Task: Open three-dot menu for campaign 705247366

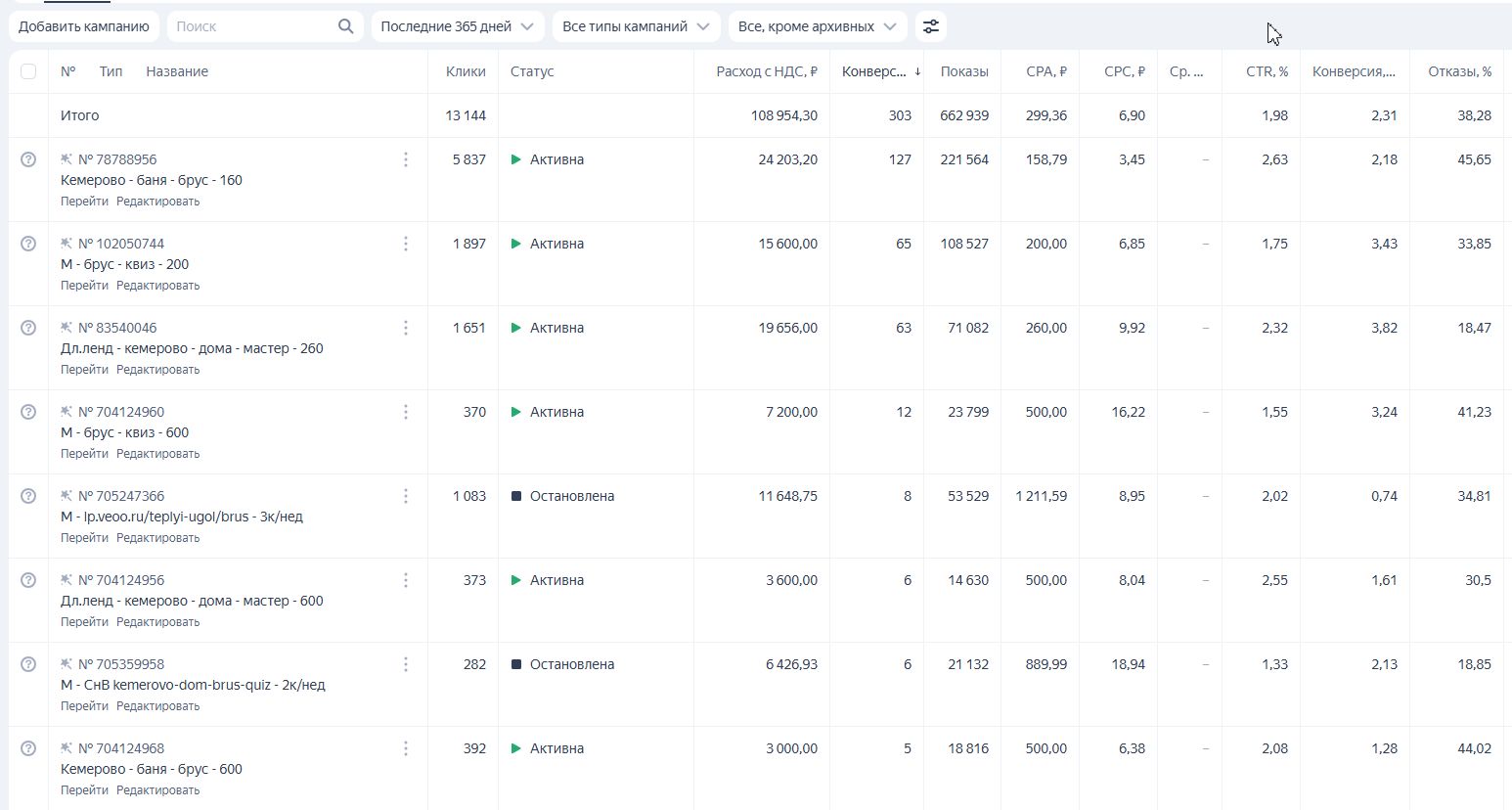Action: coord(406,496)
